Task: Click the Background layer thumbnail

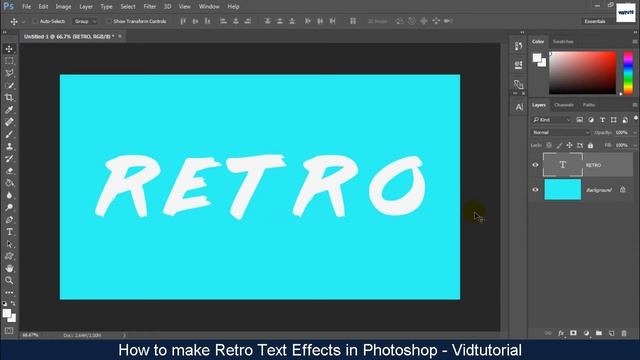Action: click(x=562, y=190)
